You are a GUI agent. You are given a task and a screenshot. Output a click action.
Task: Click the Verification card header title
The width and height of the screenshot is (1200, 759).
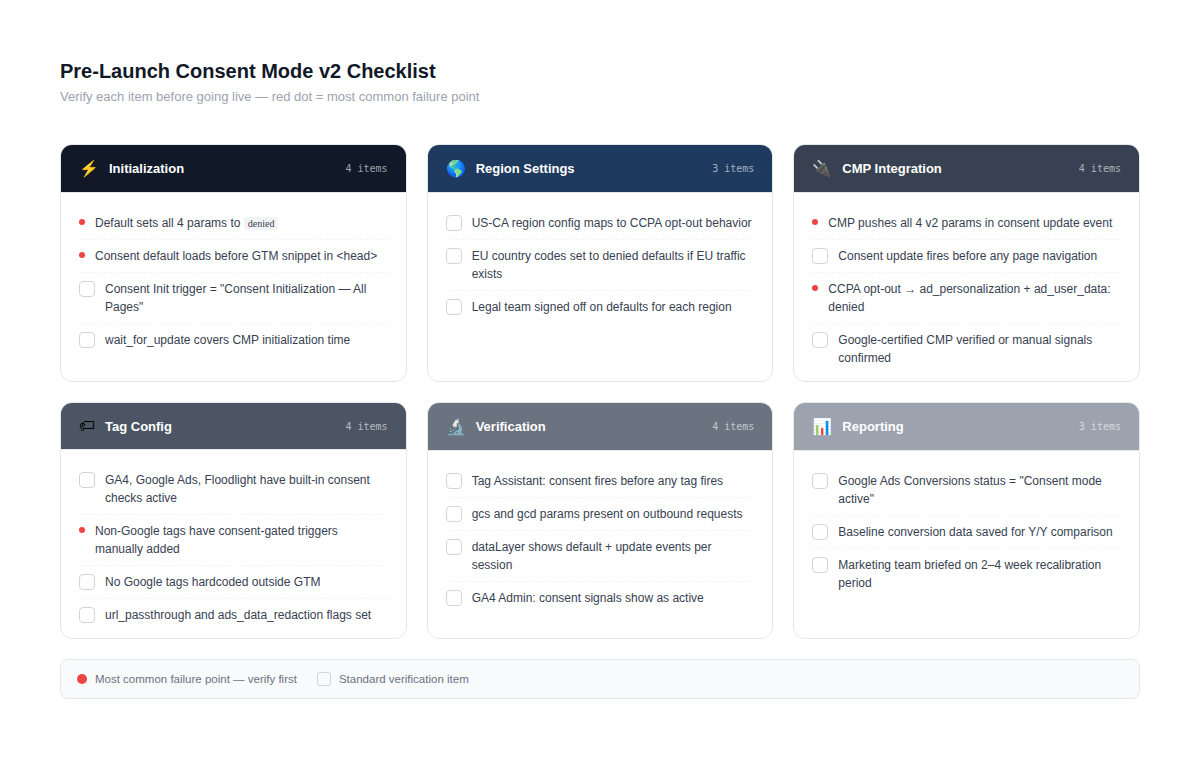click(510, 427)
